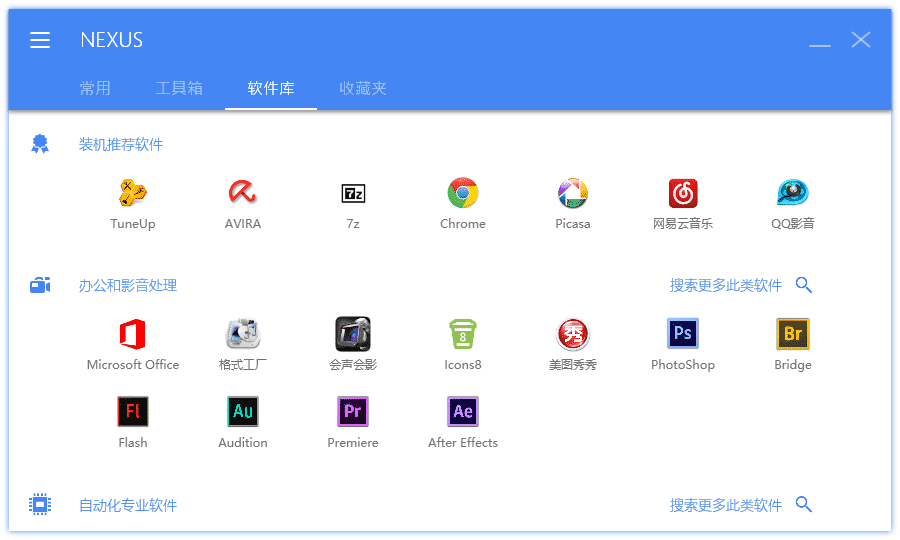Switch to the 常用 tab
900x540 pixels.
pos(95,88)
